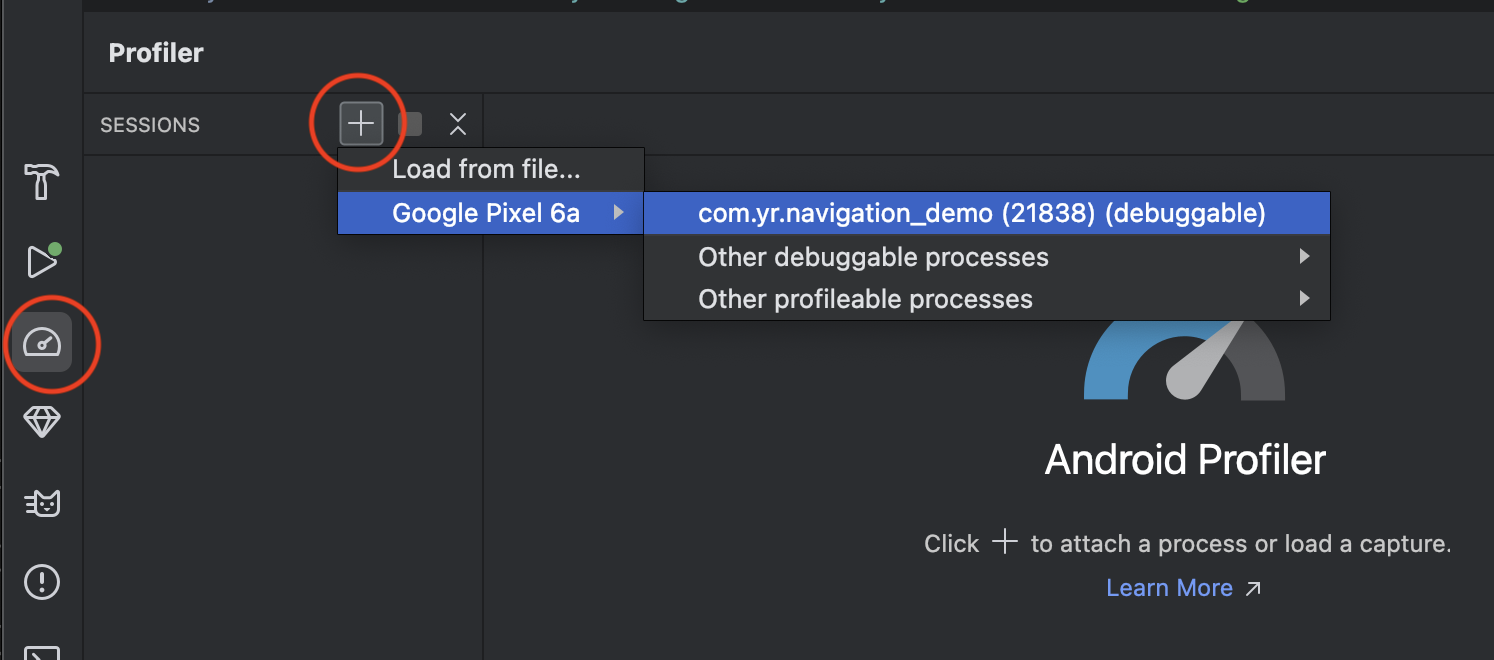Choose Load from file... menu entry

click(x=486, y=169)
